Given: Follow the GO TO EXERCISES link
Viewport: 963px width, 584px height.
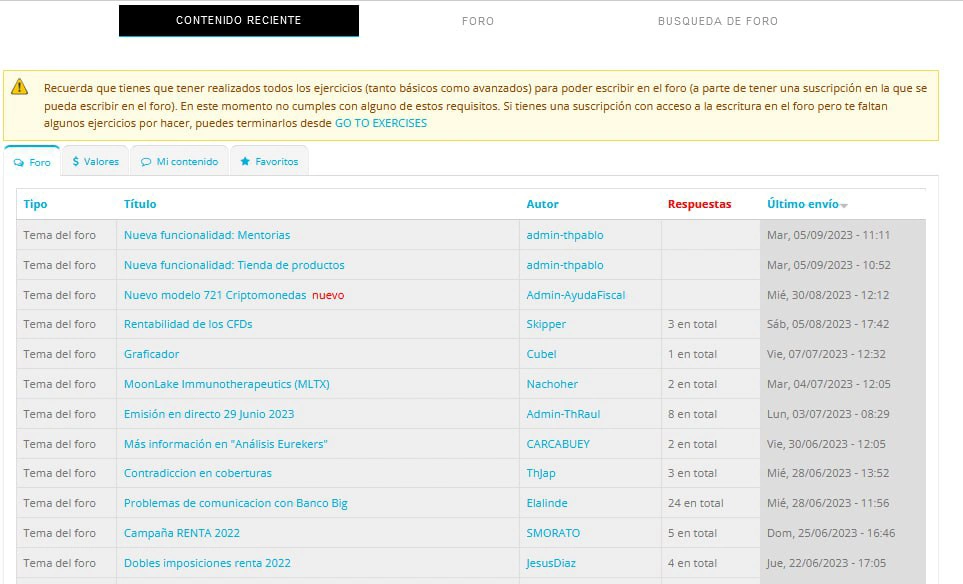Looking at the screenshot, I should (x=380, y=123).
